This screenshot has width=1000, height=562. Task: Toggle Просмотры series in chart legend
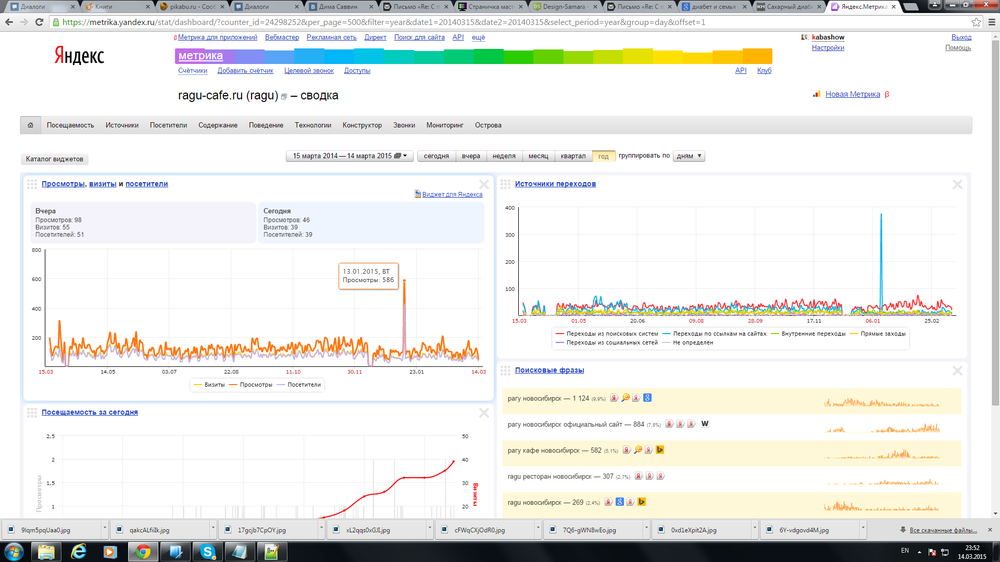[251, 385]
